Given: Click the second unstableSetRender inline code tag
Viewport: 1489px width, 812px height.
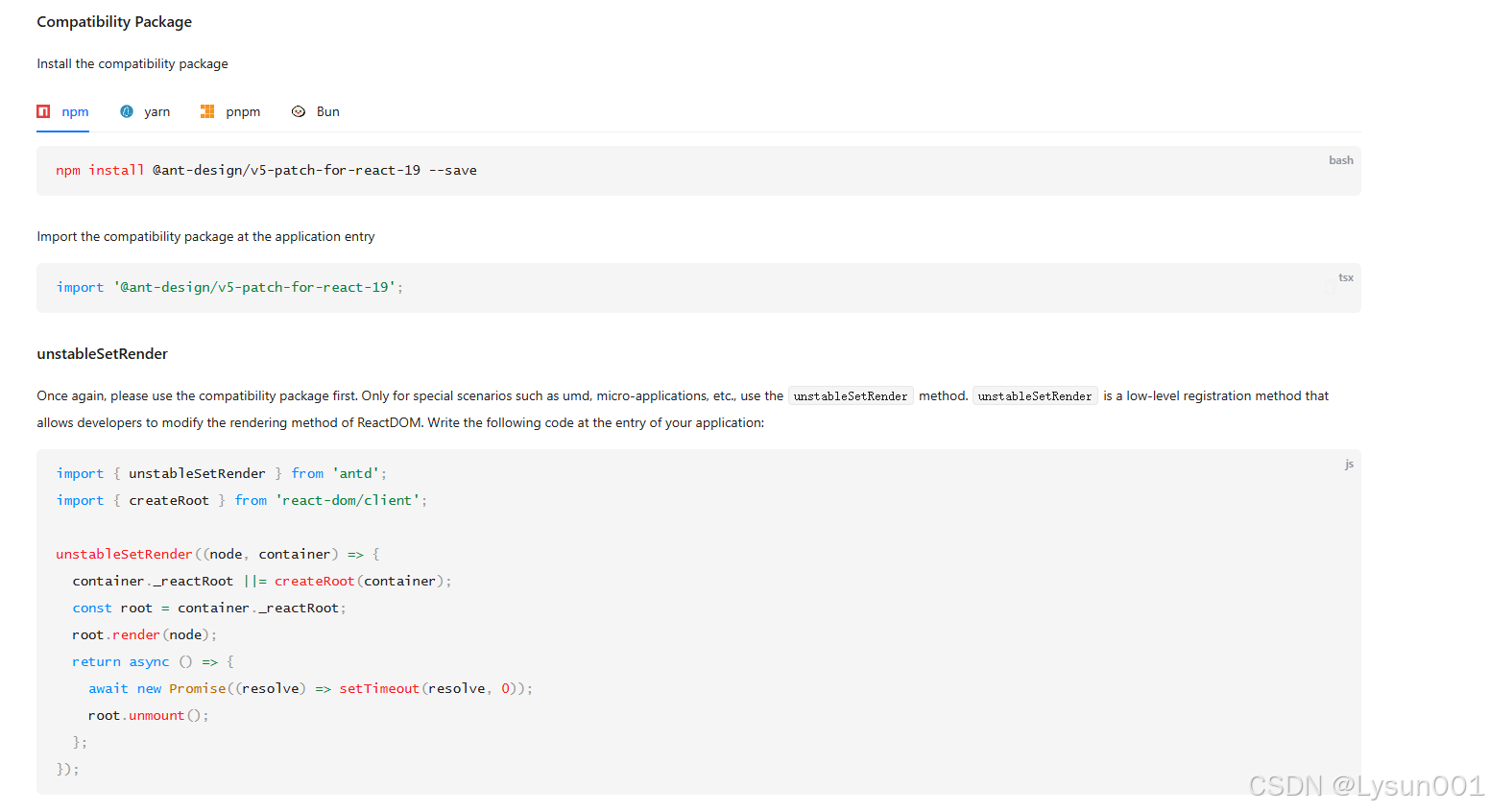Looking at the screenshot, I should pyautogui.click(x=1035, y=395).
